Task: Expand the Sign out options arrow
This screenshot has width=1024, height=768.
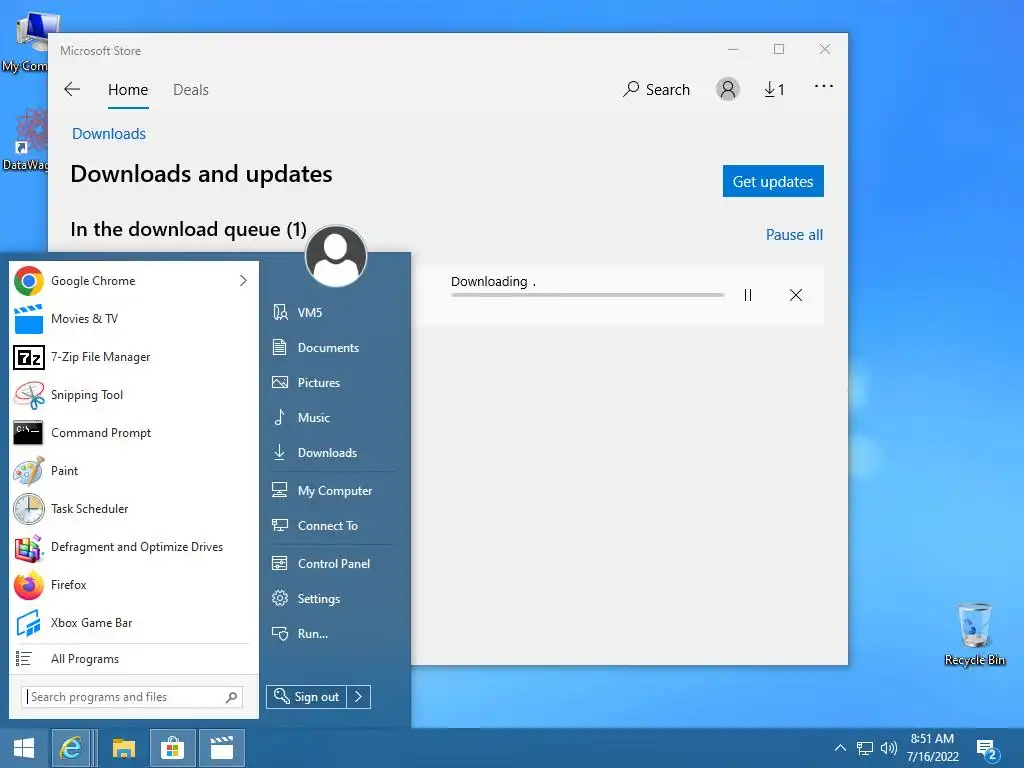Action: [x=359, y=697]
